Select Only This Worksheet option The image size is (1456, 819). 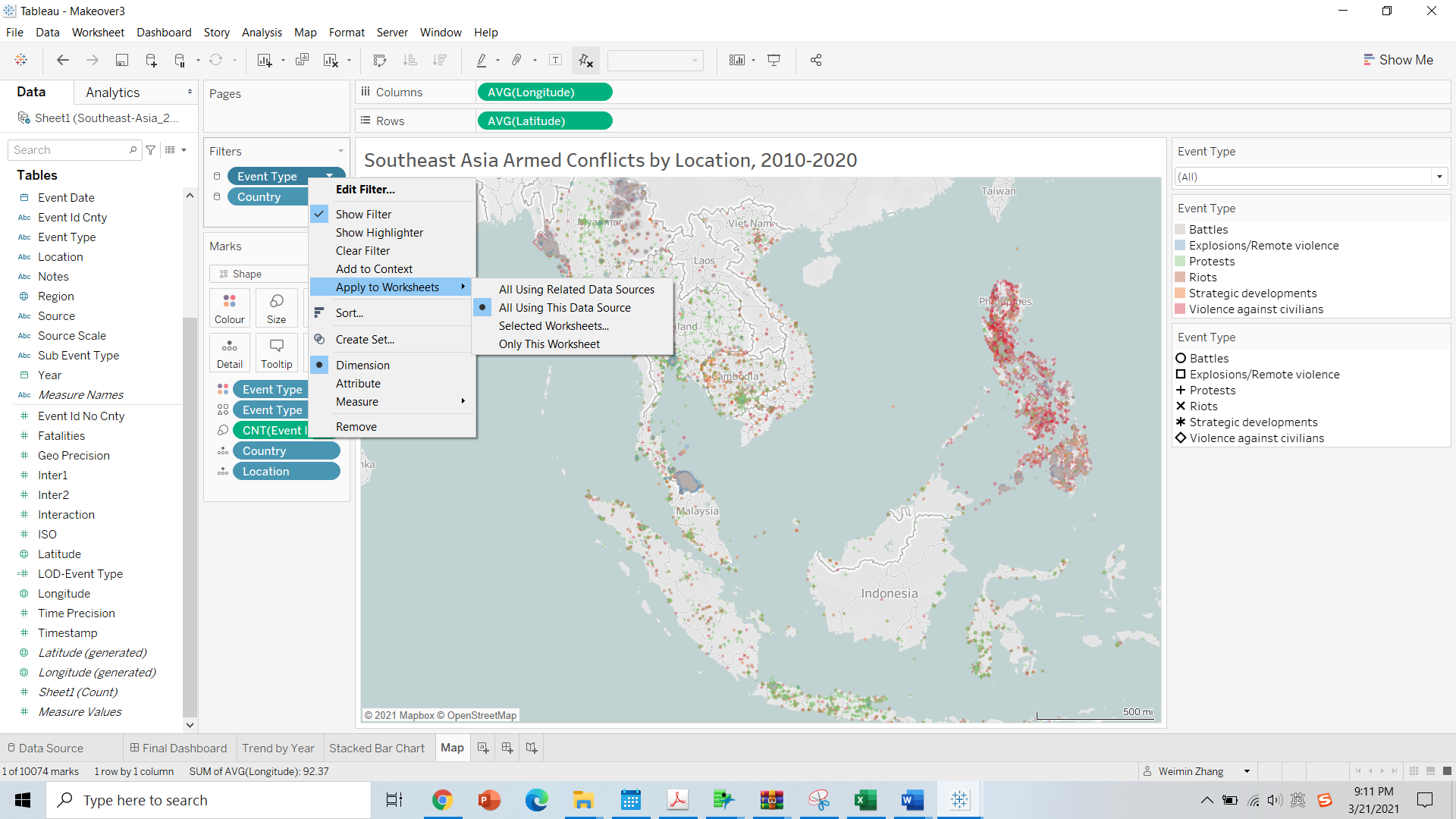[x=548, y=344]
